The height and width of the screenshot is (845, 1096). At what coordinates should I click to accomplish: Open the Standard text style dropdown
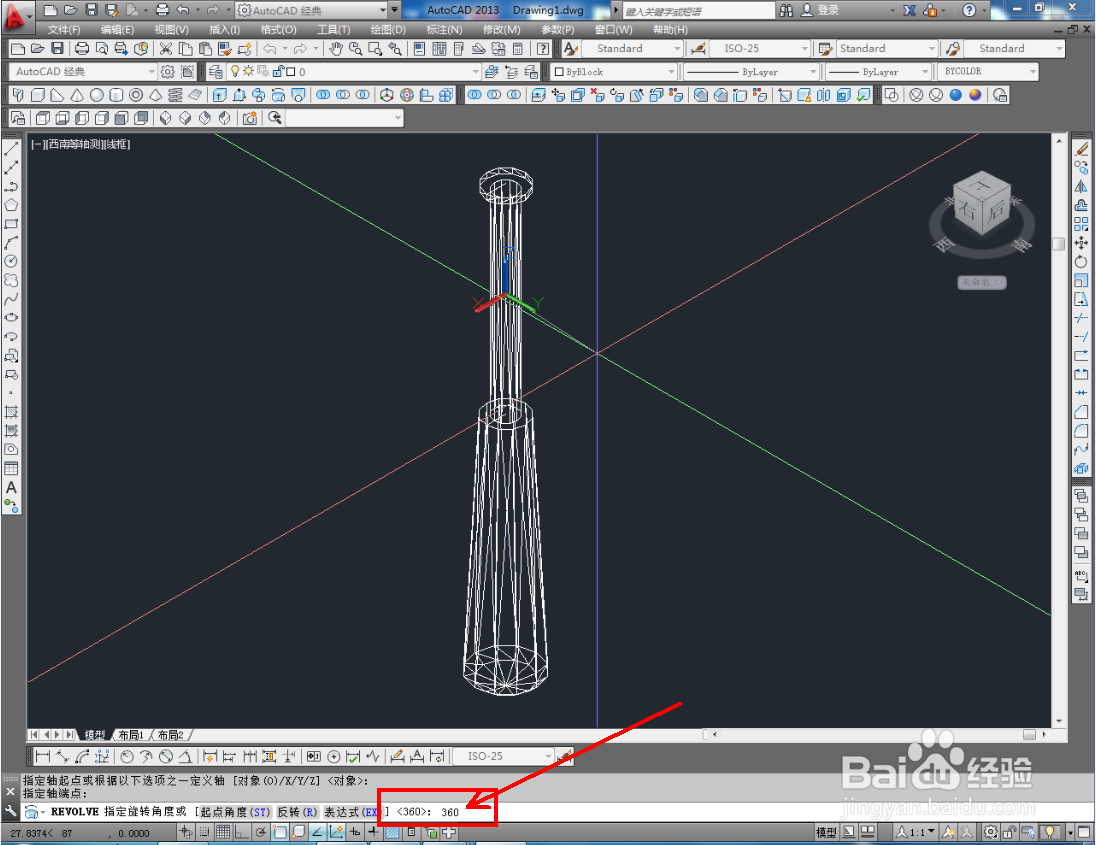[x=631, y=48]
